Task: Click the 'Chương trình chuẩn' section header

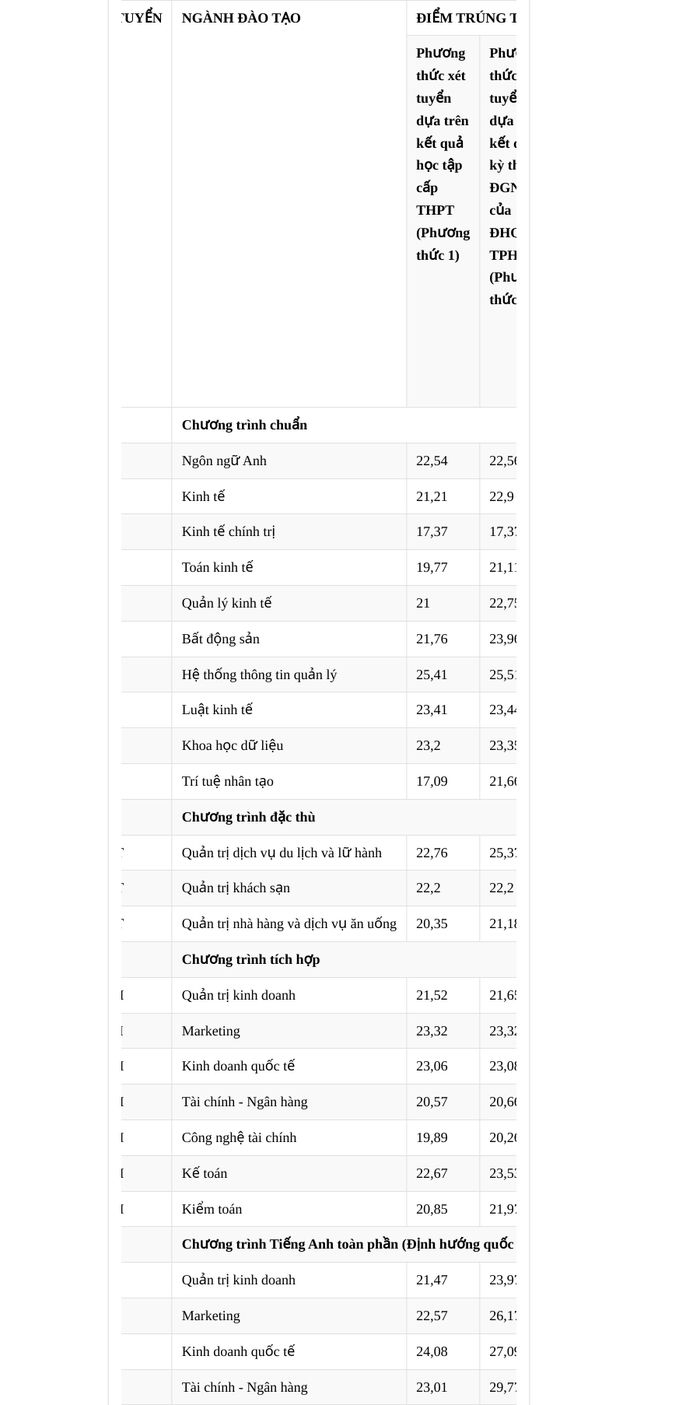Action: (x=244, y=425)
